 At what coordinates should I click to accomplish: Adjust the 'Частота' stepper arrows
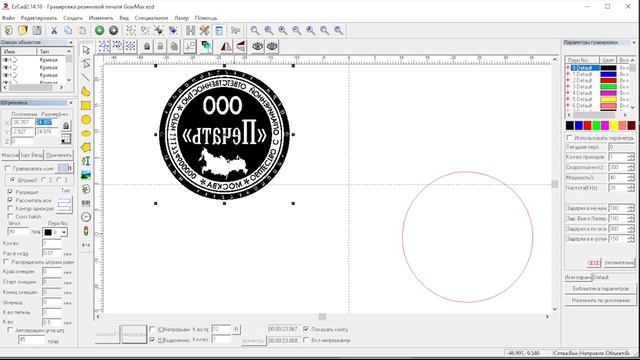[631, 188]
